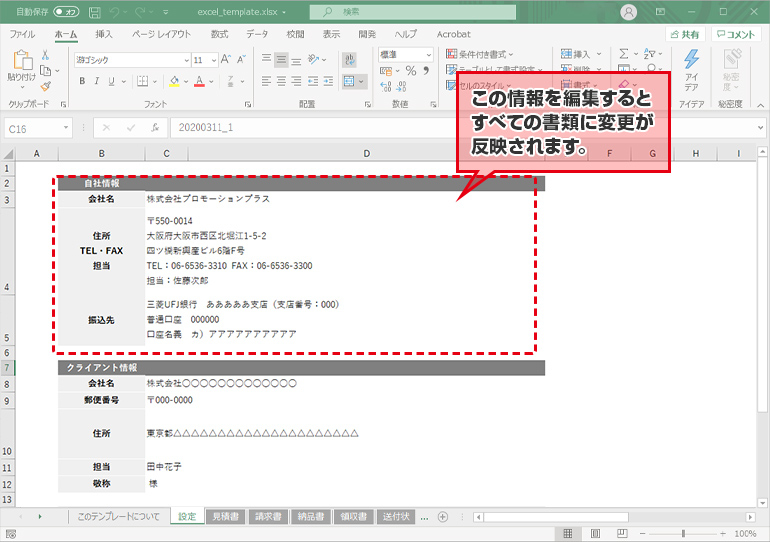Open Merge & Center dropdown arrow
Image resolution: width=770 pixels, height=542 pixels.
coord(362,81)
